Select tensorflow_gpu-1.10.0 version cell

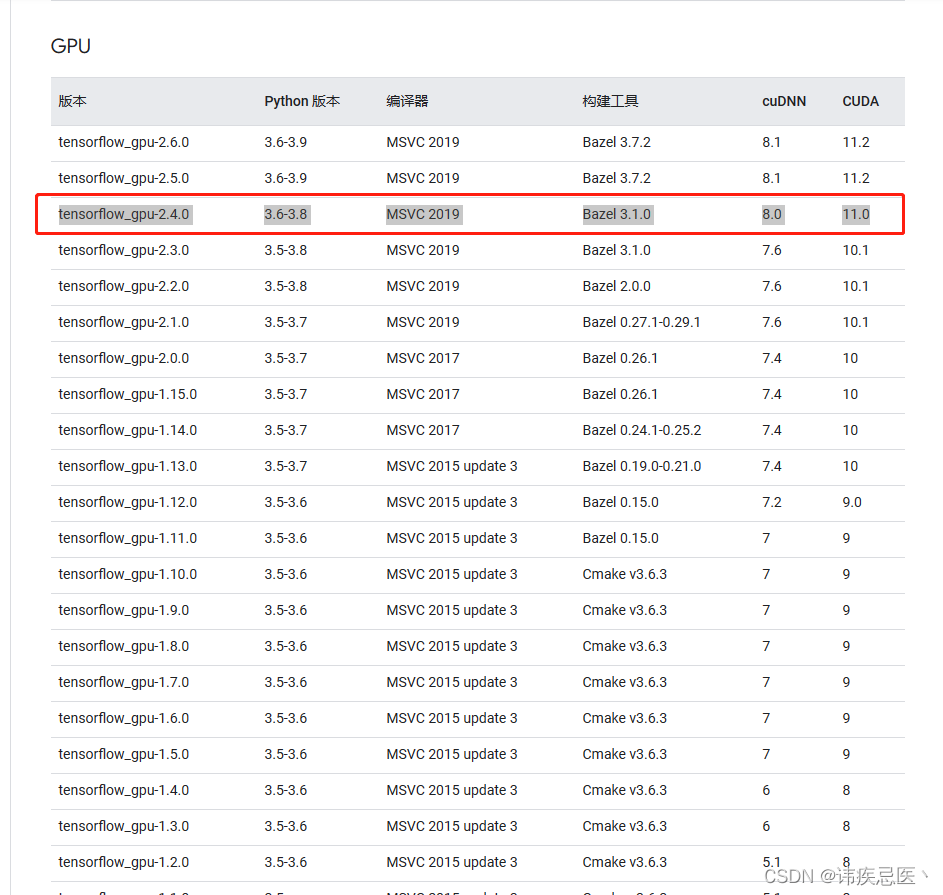[x=127, y=574]
